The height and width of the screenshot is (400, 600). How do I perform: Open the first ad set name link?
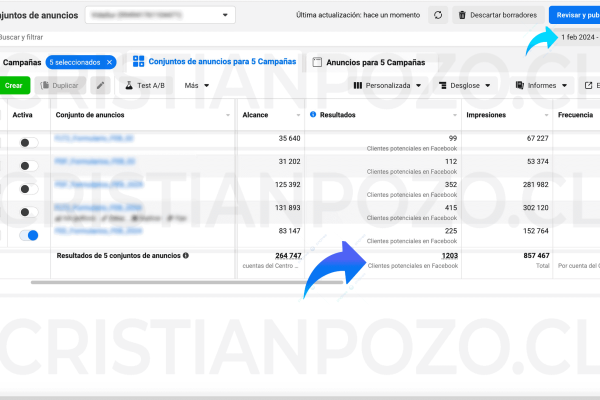point(94,138)
